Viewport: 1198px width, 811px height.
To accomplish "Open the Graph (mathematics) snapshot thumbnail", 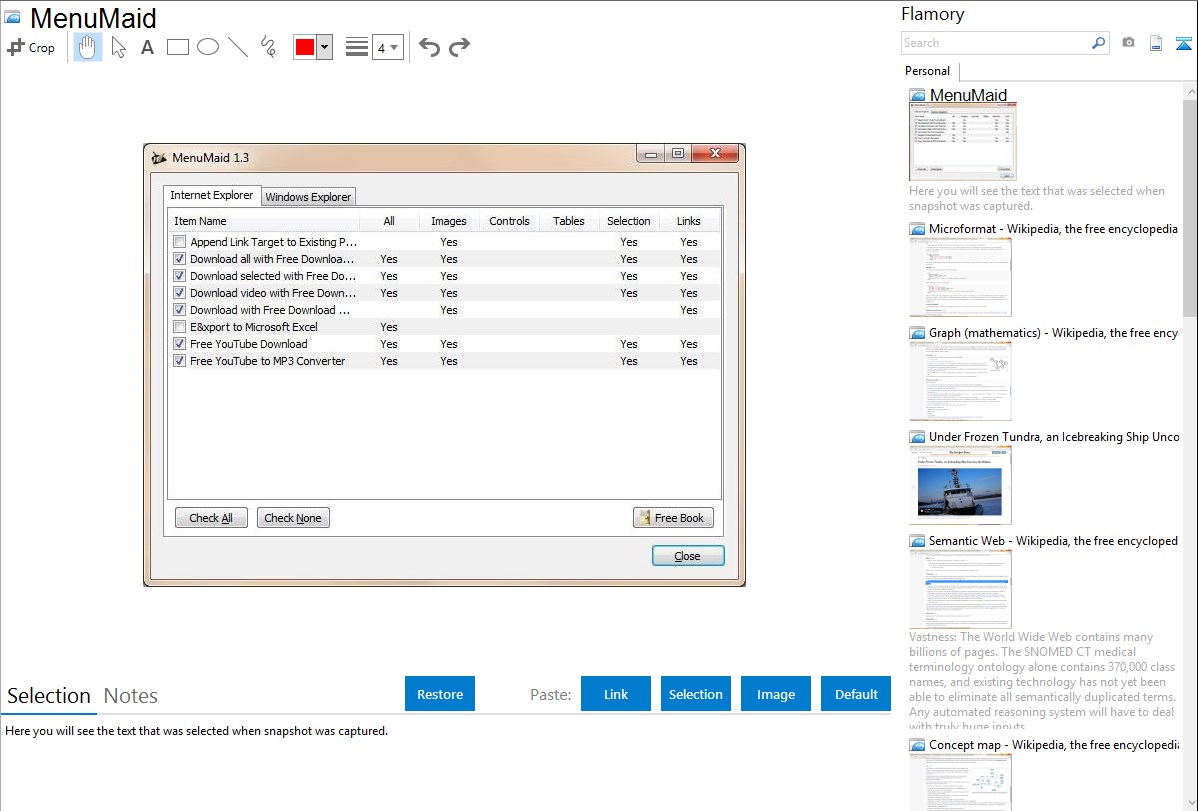I will point(960,381).
